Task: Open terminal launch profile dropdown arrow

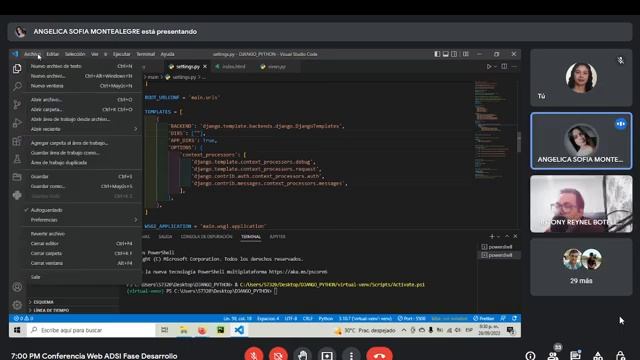Action: pyautogui.click(x=498, y=237)
